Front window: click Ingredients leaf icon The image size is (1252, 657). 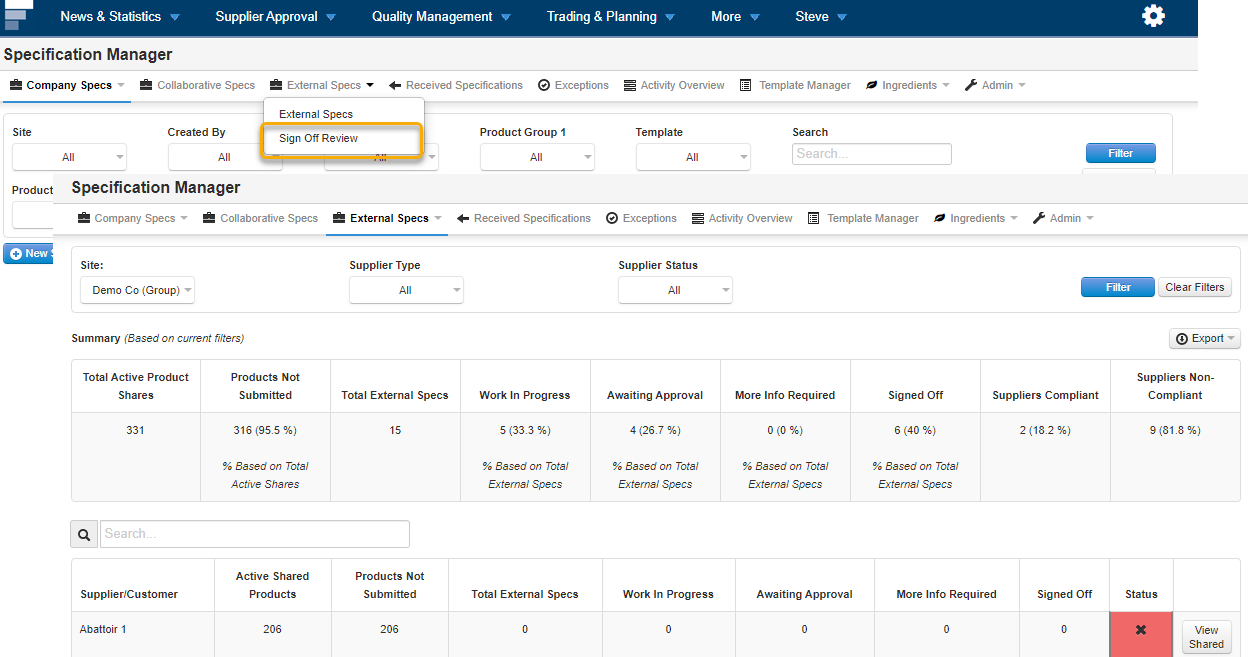(x=940, y=218)
